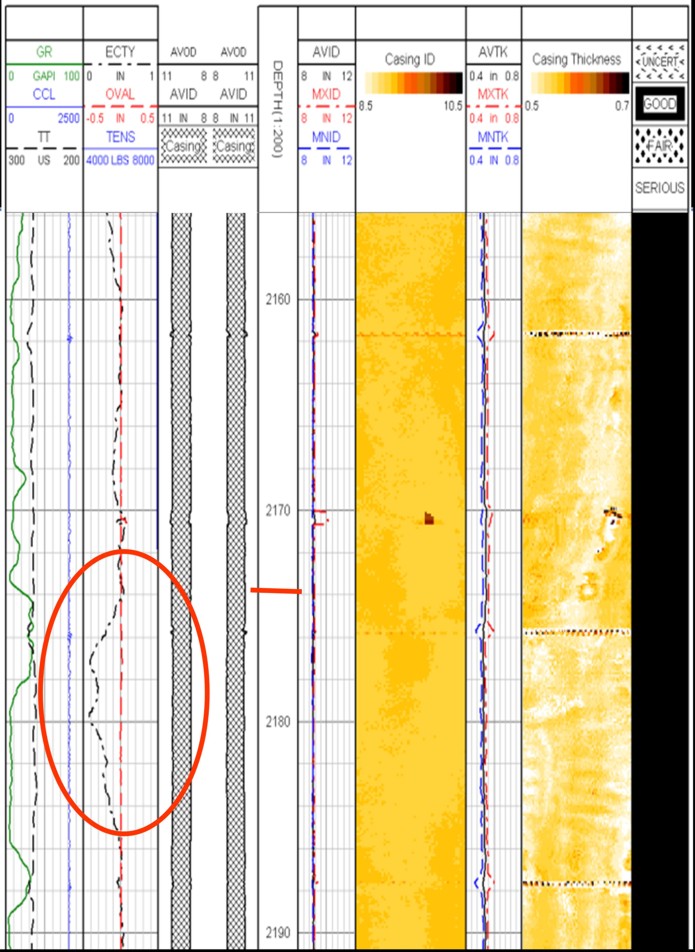Click the short red marker line near the depth track

pyautogui.click(x=275, y=591)
